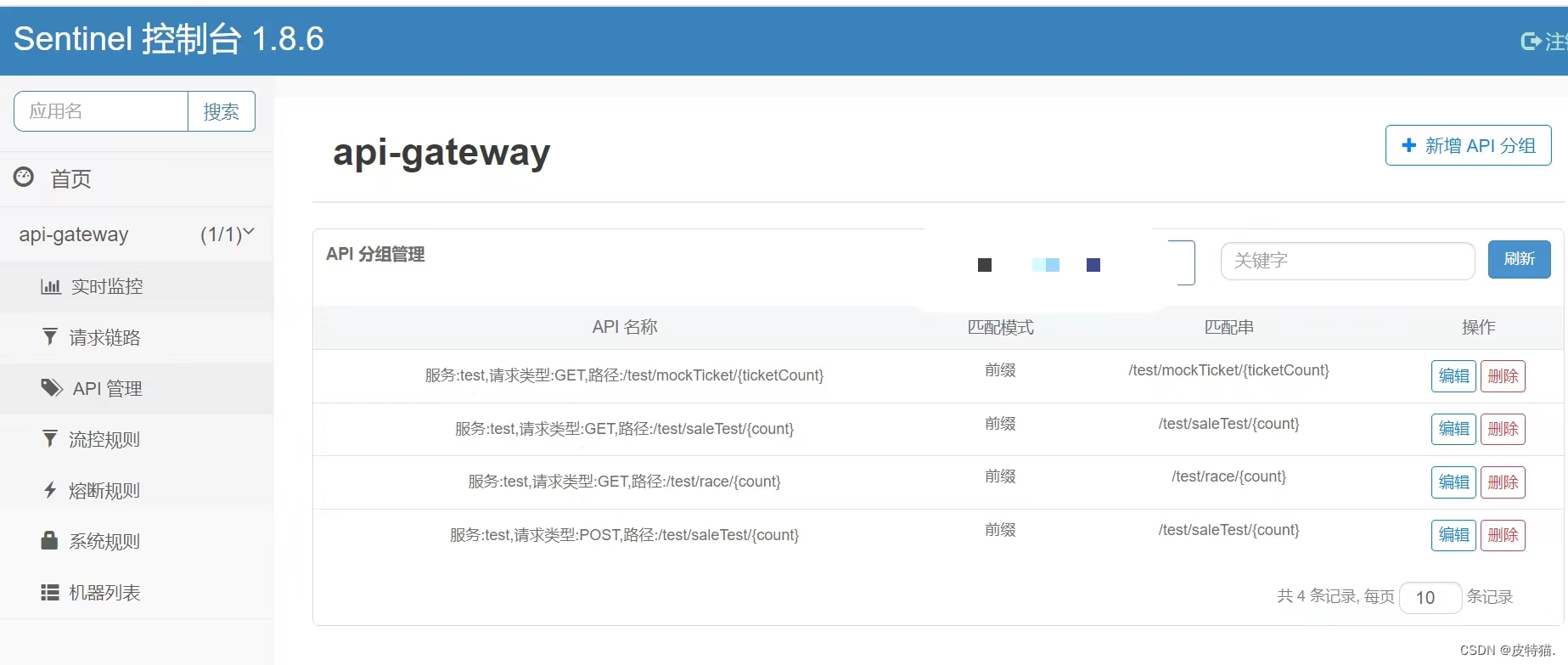Click the API 分组管理 panel heading
The height and width of the screenshot is (665, 1568).
[375, 254]
